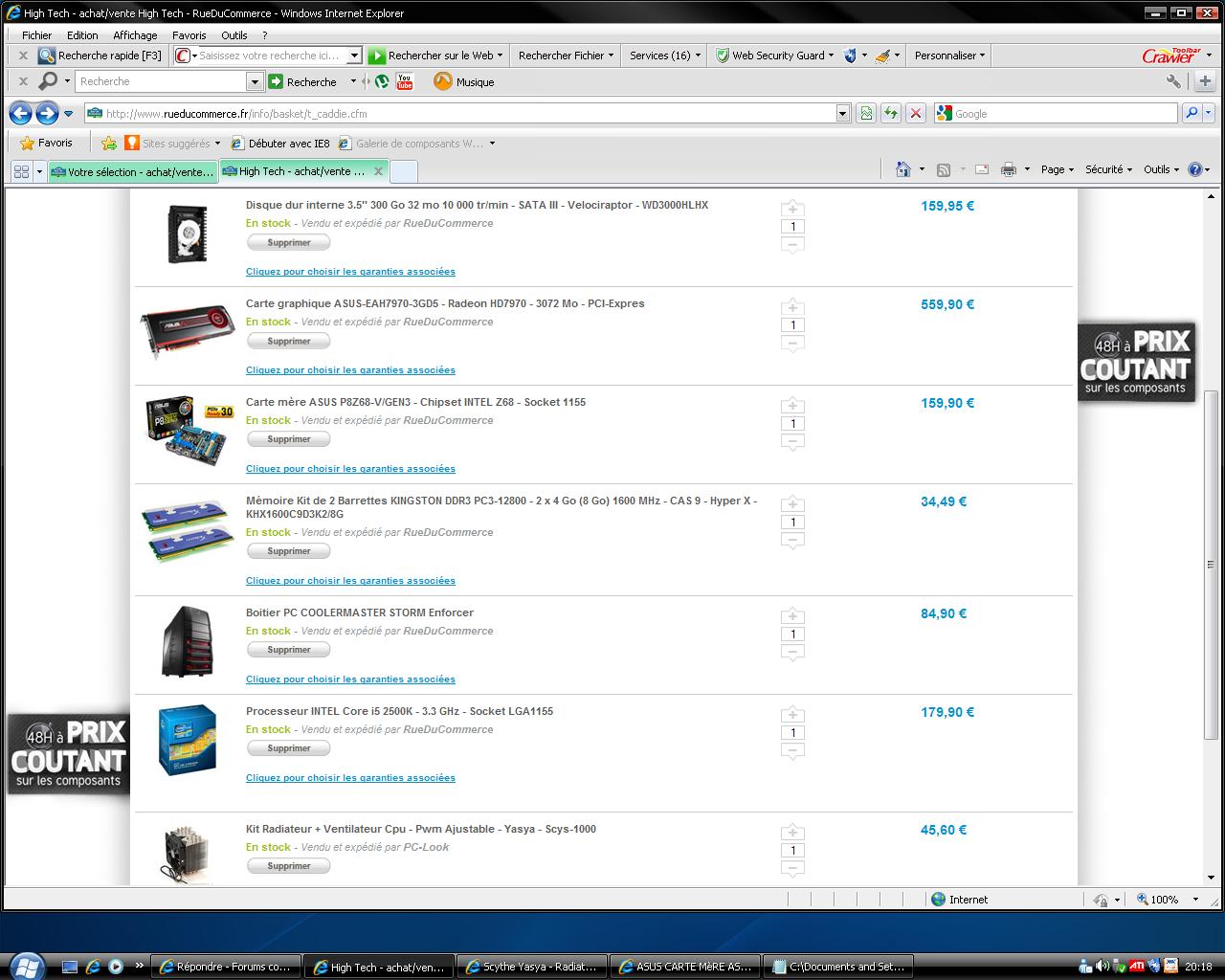The width and height of the screenshot is (1225, 980).
Task: Click the browser Back arrow button
Action: (x=20, y=114)
